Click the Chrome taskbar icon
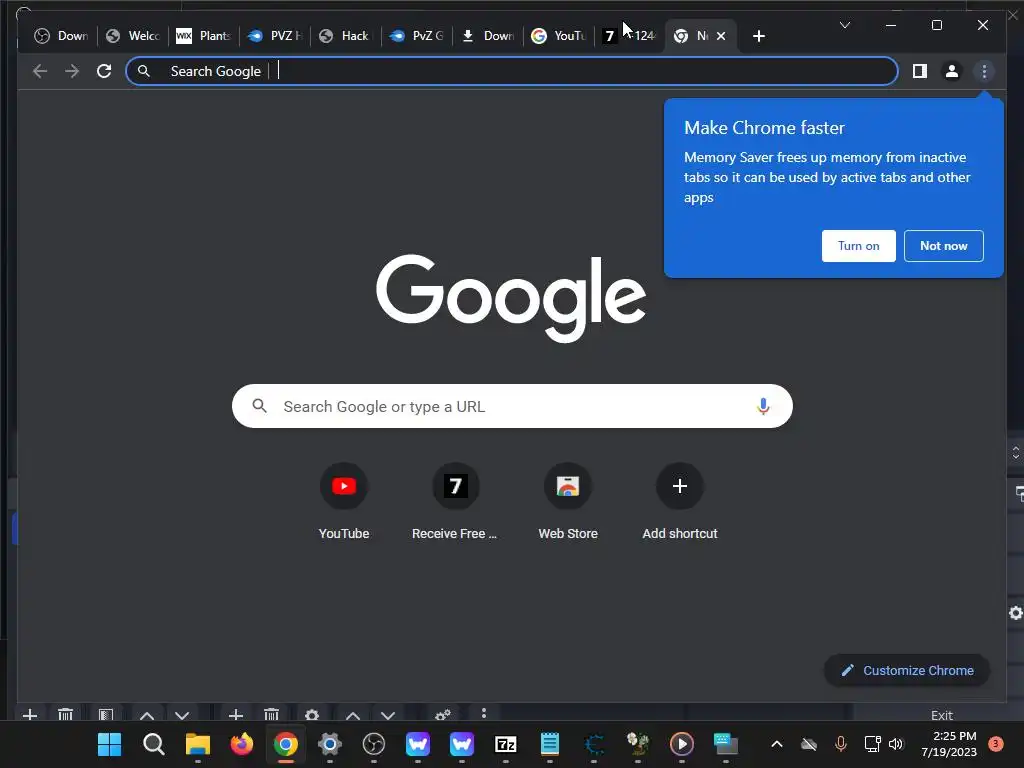Image resolution: width=1024 pixels, height=768 pixels. 285,744
